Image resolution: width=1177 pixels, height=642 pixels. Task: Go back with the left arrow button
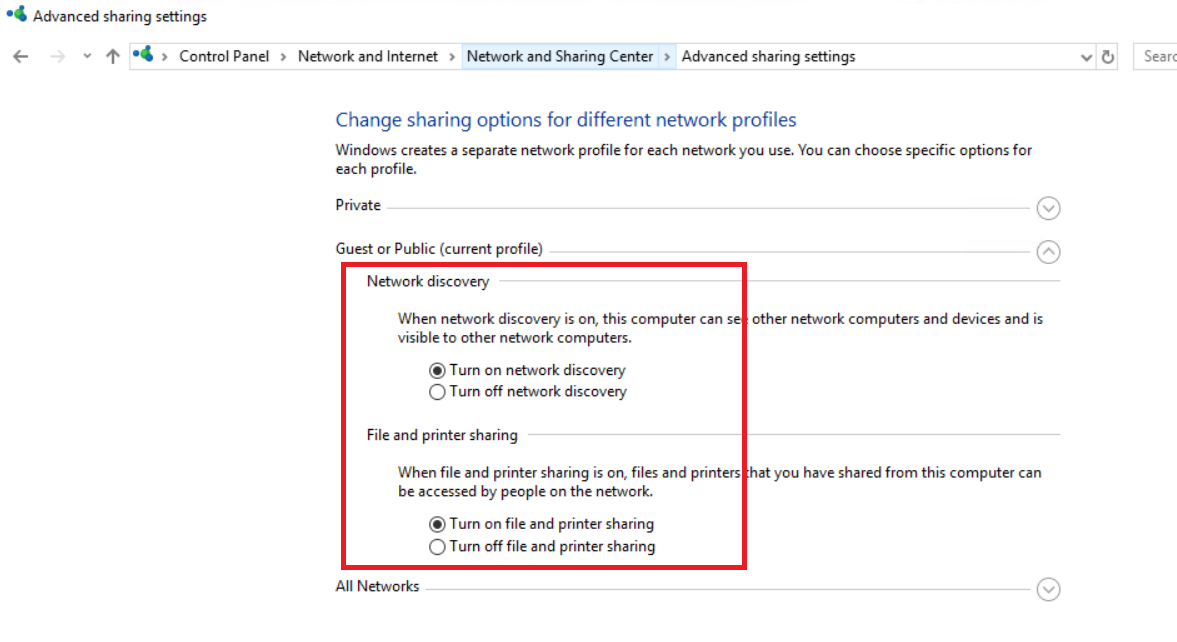20,56
